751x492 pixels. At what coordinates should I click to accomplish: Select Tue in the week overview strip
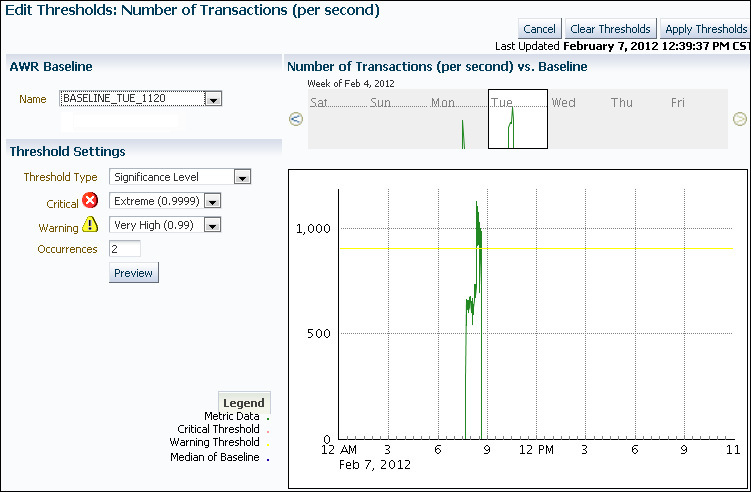[x=517, y=119]
